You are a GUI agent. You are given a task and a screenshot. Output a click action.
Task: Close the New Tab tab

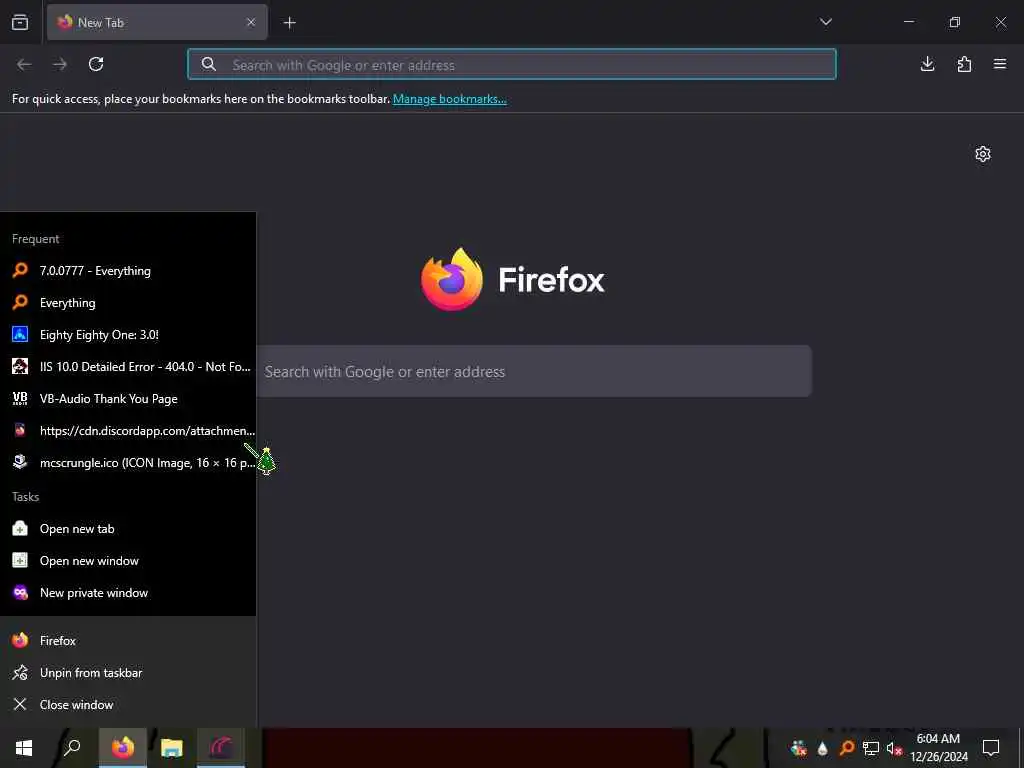pyautogui.click(x=251, y=22)
